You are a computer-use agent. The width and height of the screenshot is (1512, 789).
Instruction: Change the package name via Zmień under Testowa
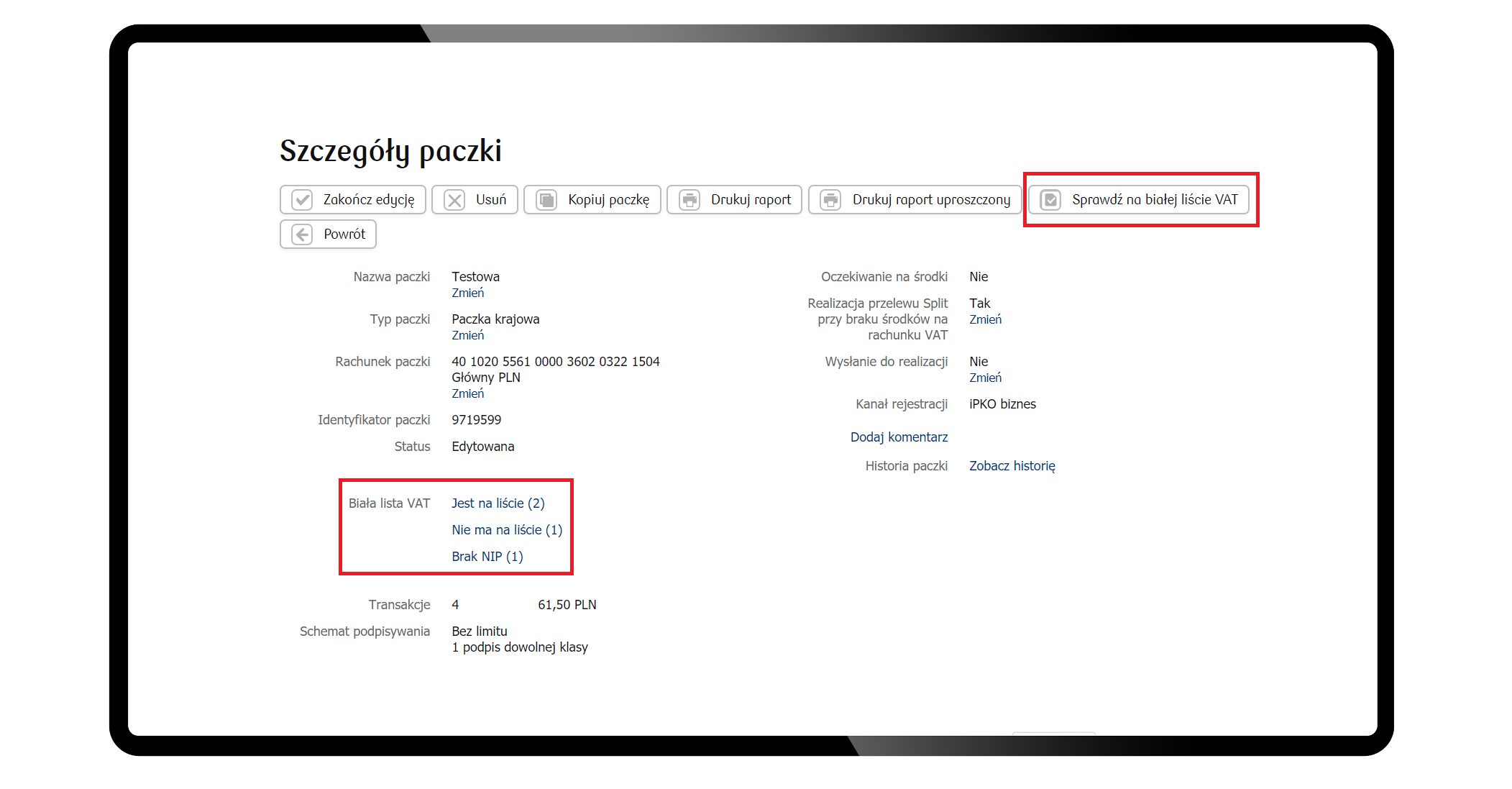(x=467, y=293)
